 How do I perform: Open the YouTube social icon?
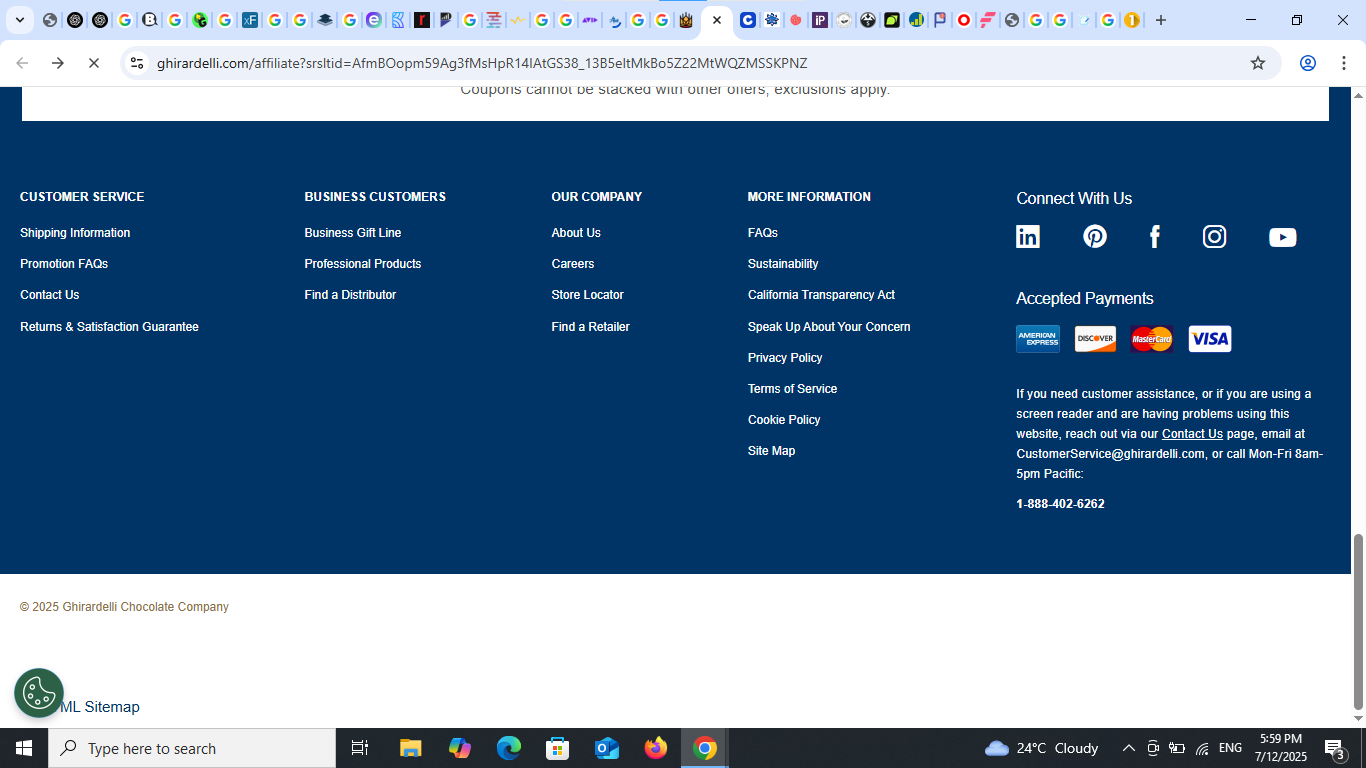(x=1283, y=237)
